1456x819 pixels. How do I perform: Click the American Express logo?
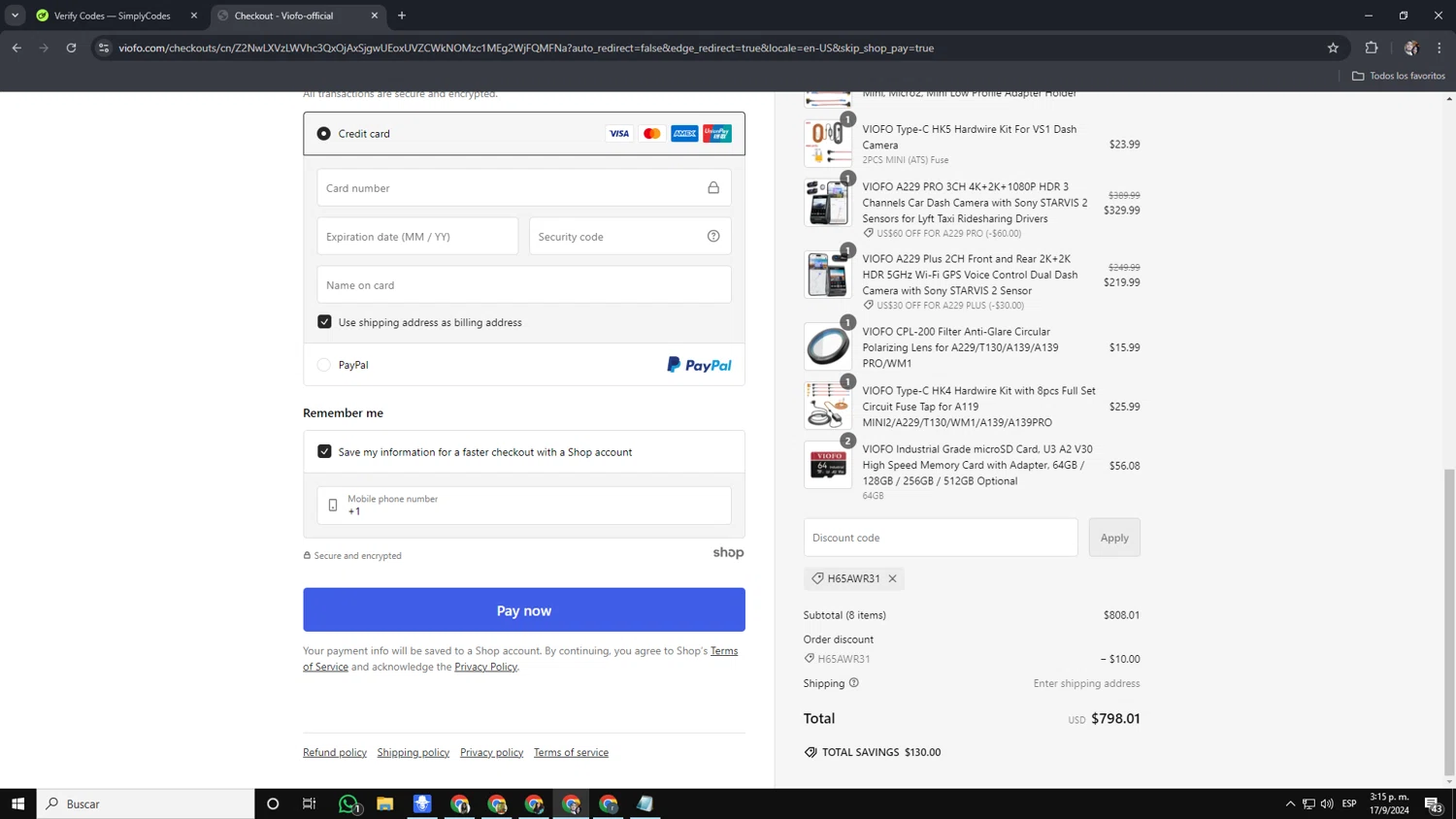click(x=684, y=134)
